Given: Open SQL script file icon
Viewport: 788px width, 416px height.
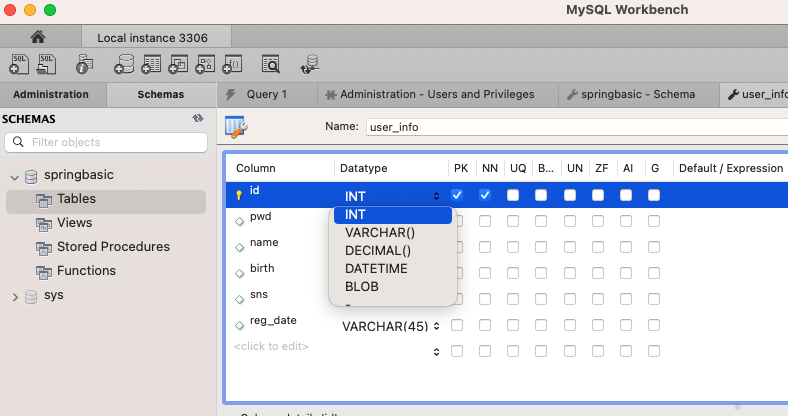Looking at the screenshot, I should (x=47, y=64).
